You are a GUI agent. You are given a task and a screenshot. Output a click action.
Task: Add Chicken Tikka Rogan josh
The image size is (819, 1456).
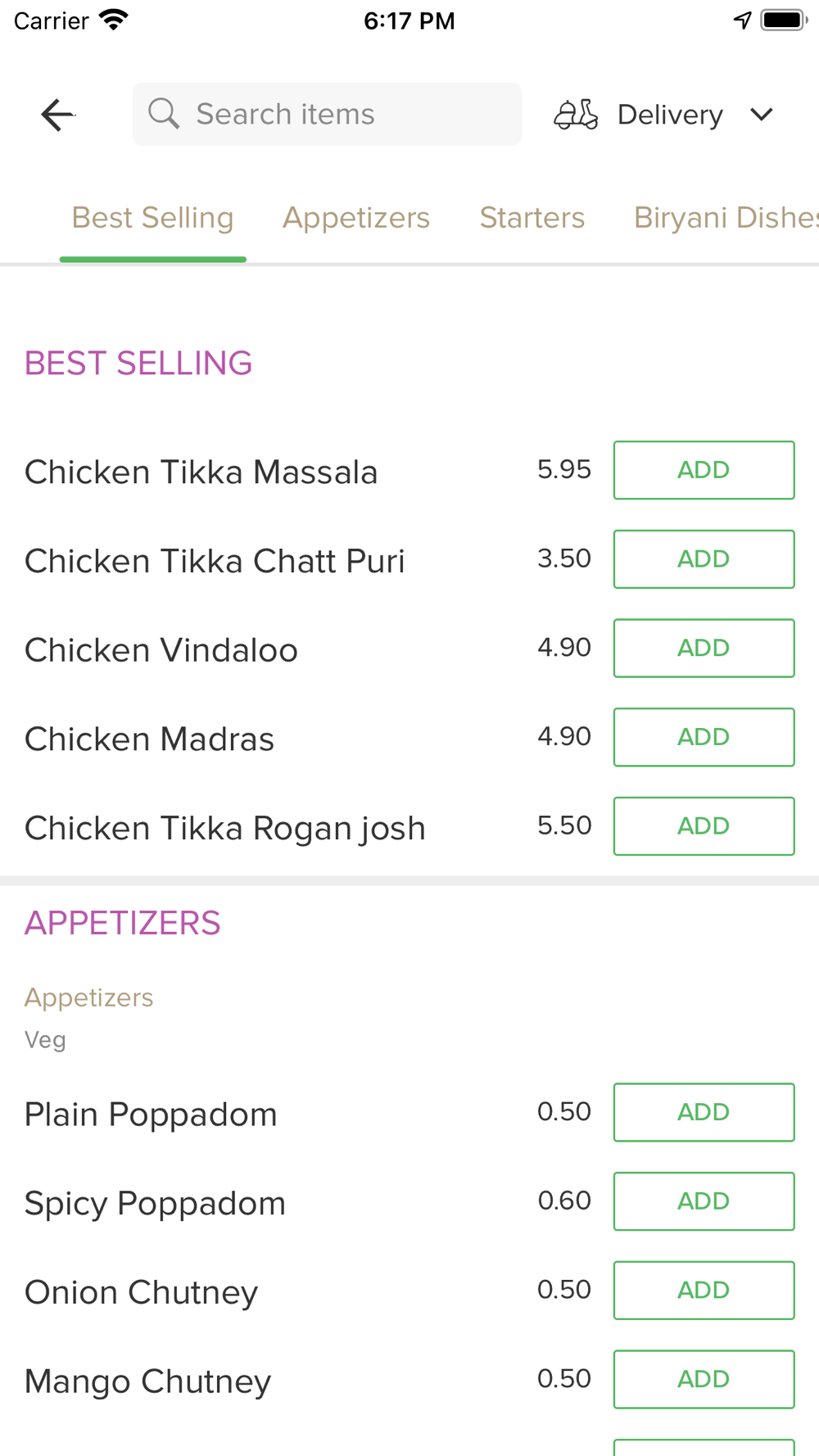(704, 826)
